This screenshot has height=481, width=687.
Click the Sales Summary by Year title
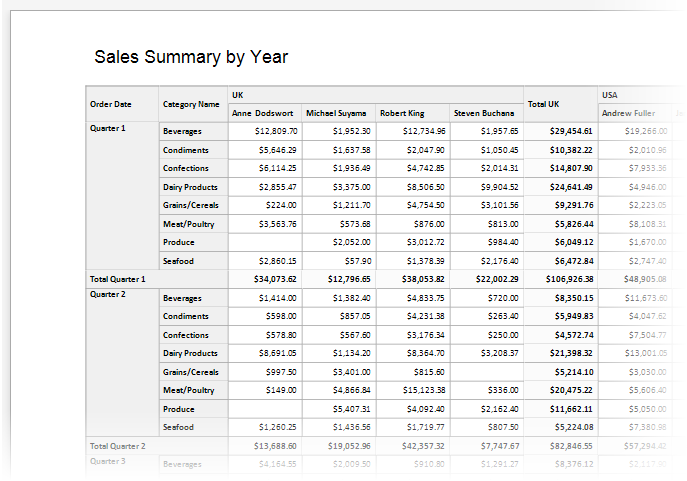(x=191, y=57)
